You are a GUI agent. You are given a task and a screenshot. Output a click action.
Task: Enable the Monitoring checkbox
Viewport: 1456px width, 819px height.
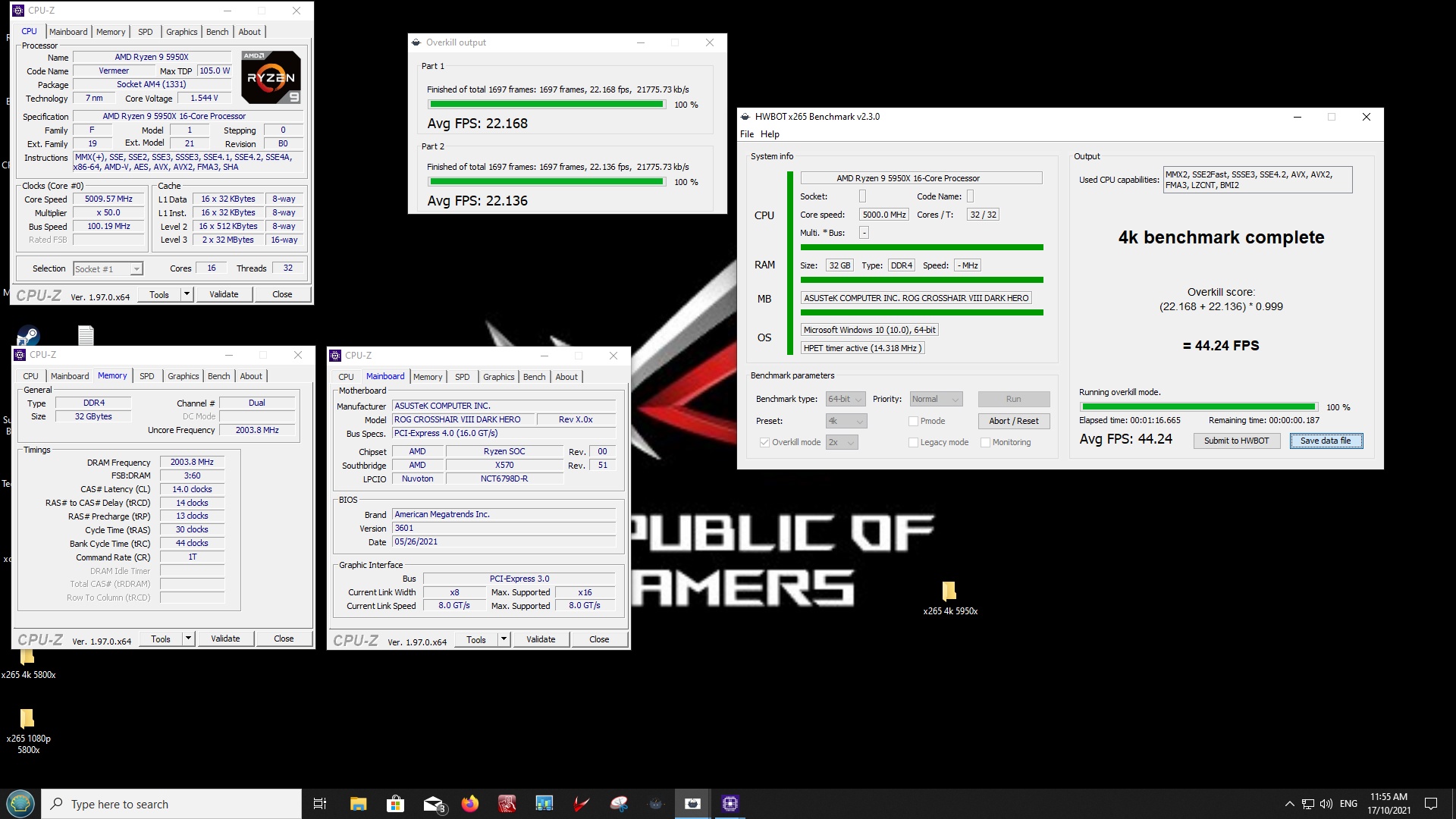click(x=985, y=442)
